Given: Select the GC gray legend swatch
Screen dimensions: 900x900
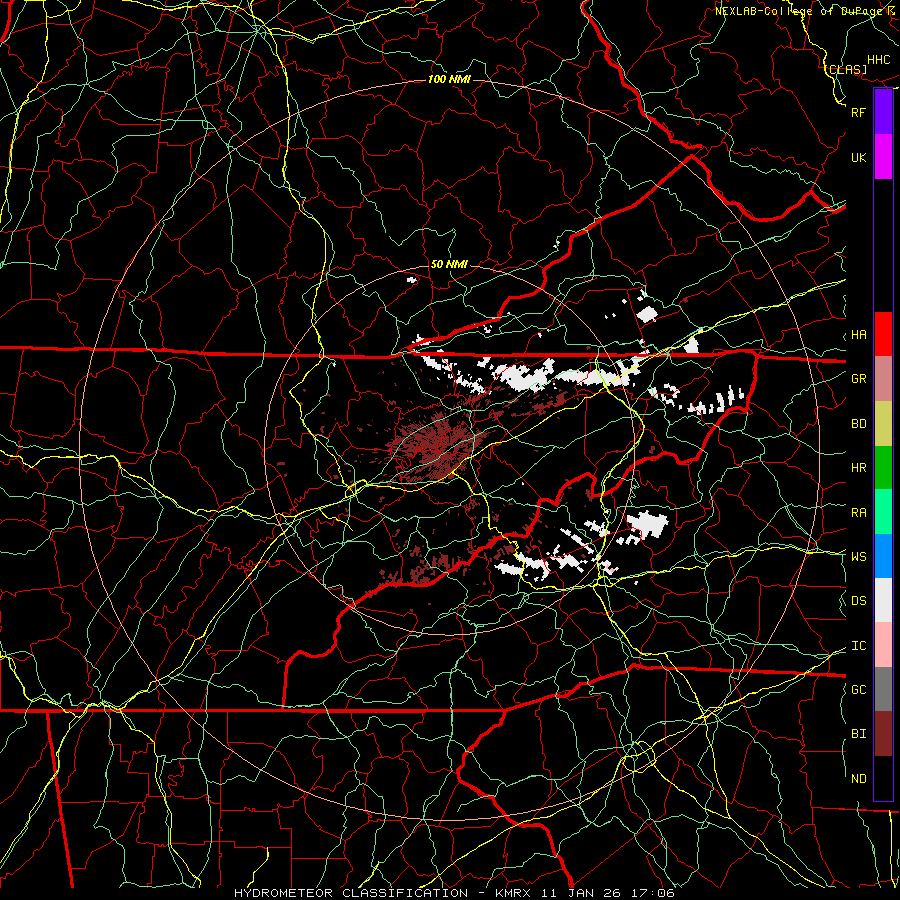Looking at the screenshot, I should coord(883,689).
